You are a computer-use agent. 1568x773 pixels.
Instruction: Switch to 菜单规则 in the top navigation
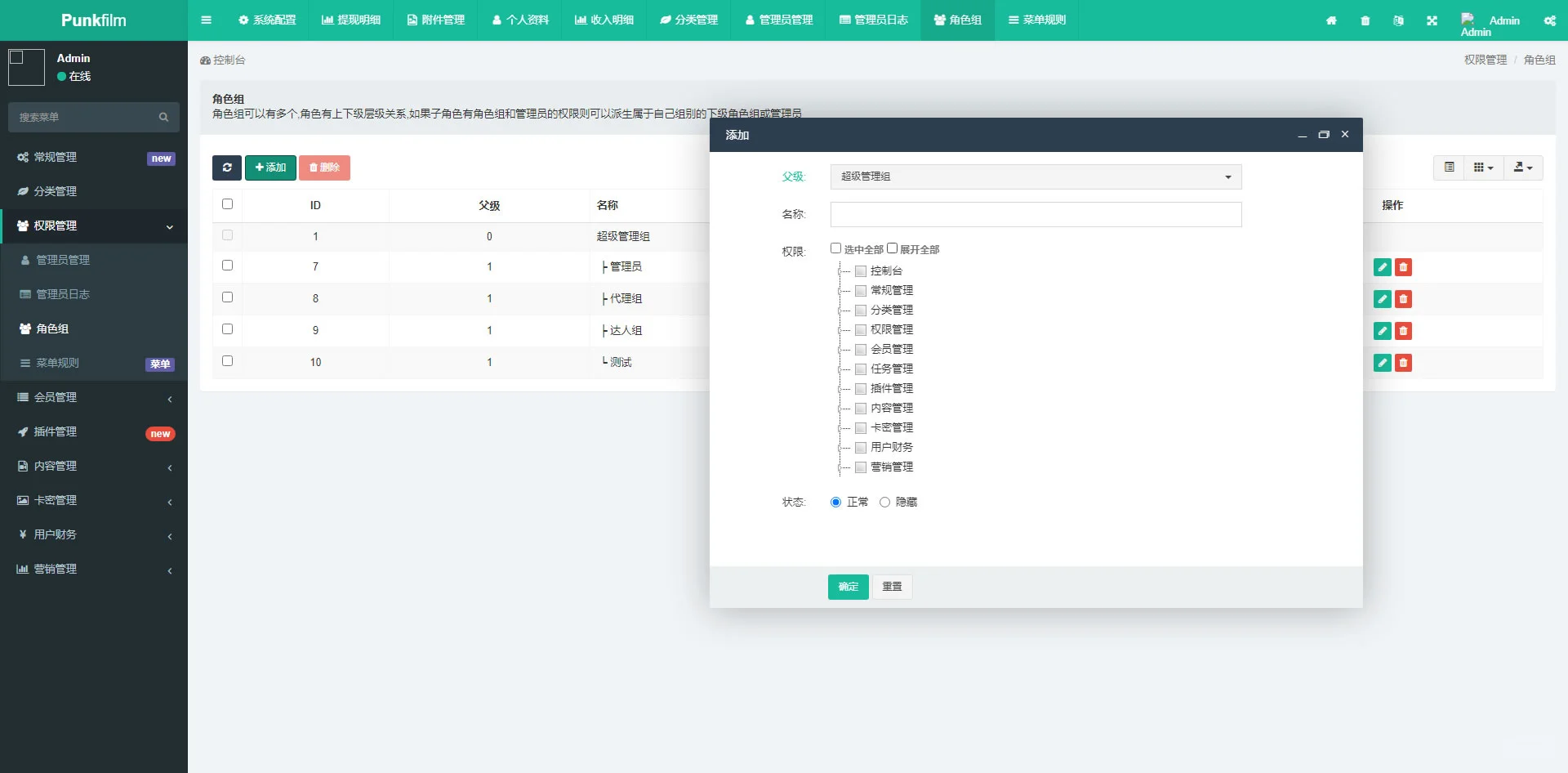click(x=1037, y=20)
